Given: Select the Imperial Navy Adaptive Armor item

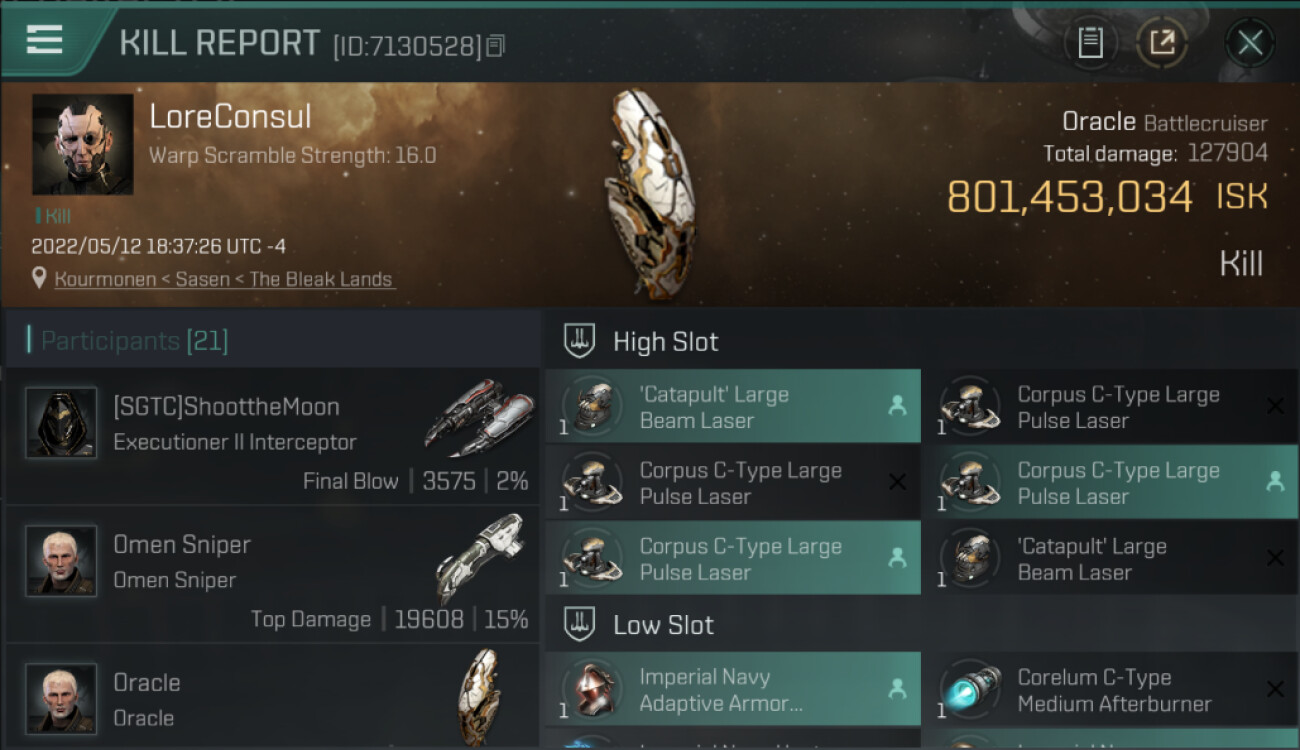Looking at the screenshot, I should pyautogui.click(x=733, y=690).
